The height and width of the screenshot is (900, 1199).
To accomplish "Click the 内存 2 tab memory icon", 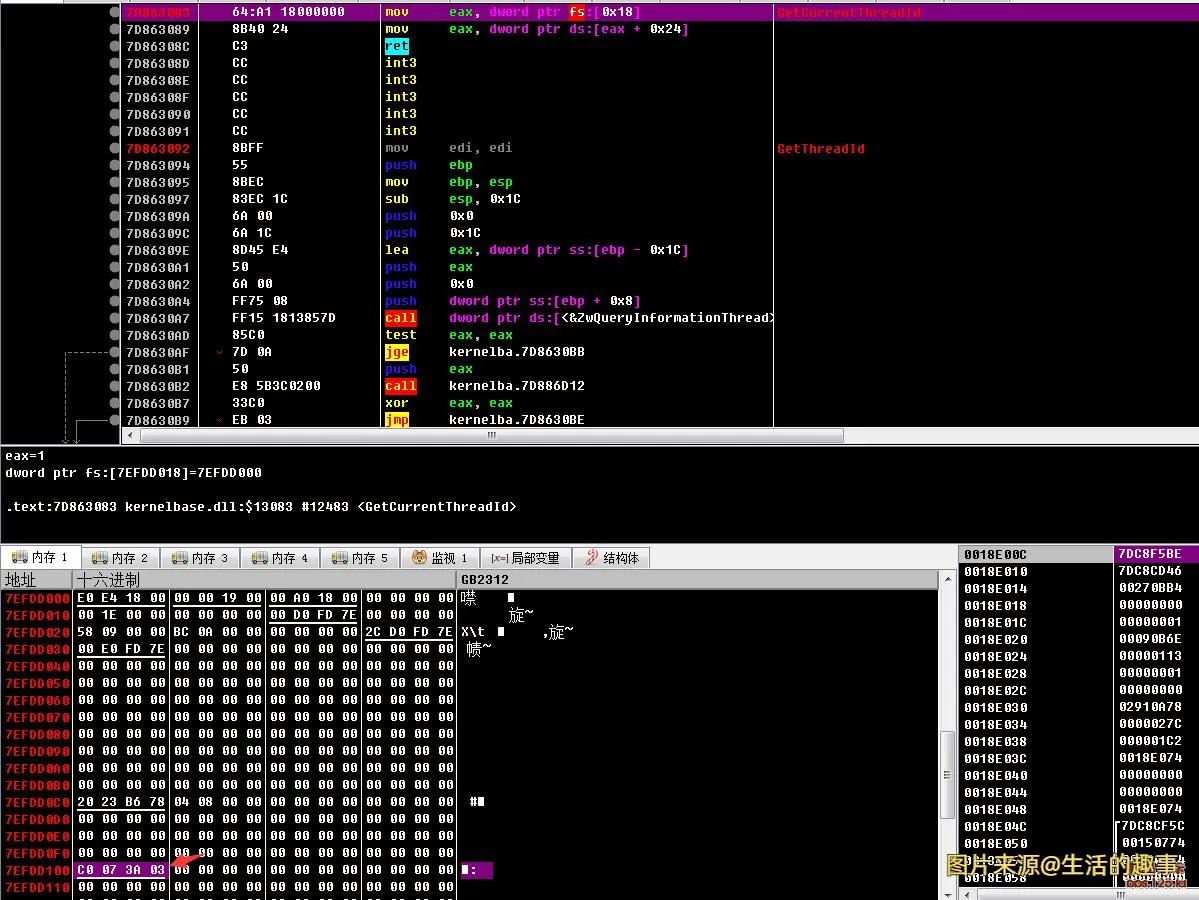I will (99, 558).
